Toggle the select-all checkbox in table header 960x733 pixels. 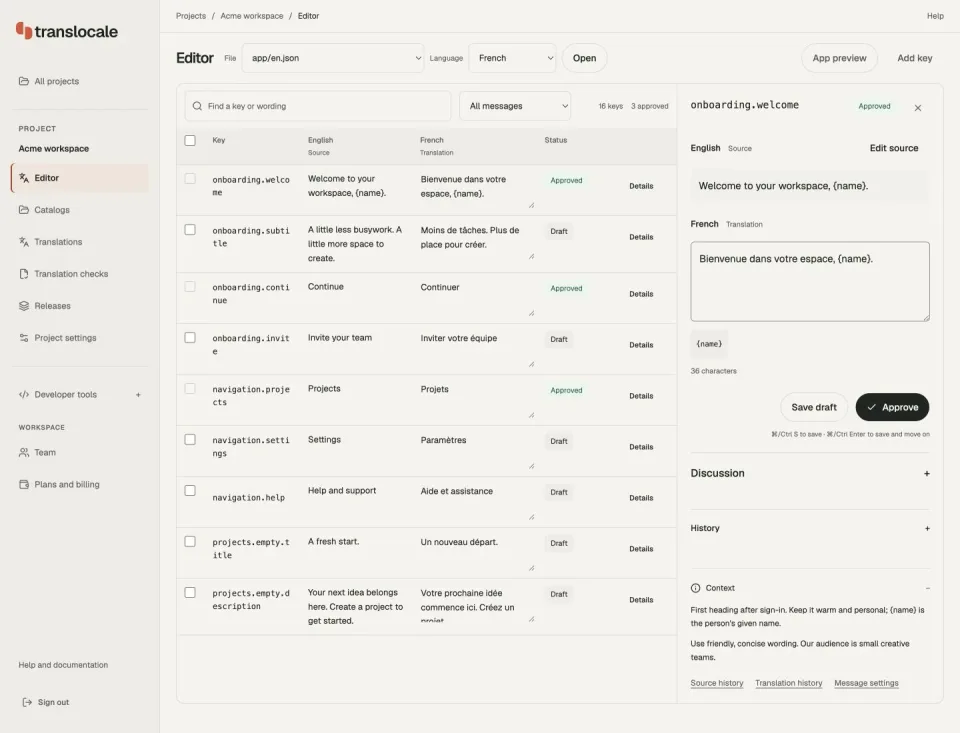[x=190, y=140]
